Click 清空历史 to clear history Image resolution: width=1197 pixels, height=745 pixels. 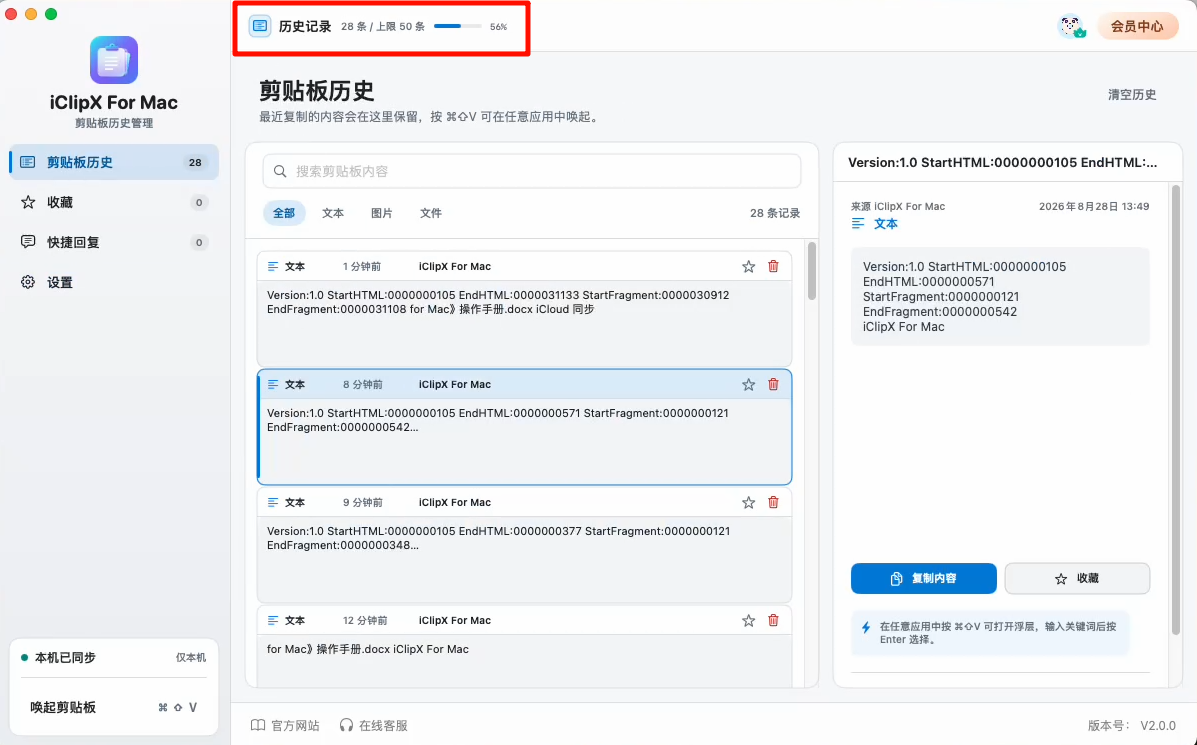tap(1132, 95)
